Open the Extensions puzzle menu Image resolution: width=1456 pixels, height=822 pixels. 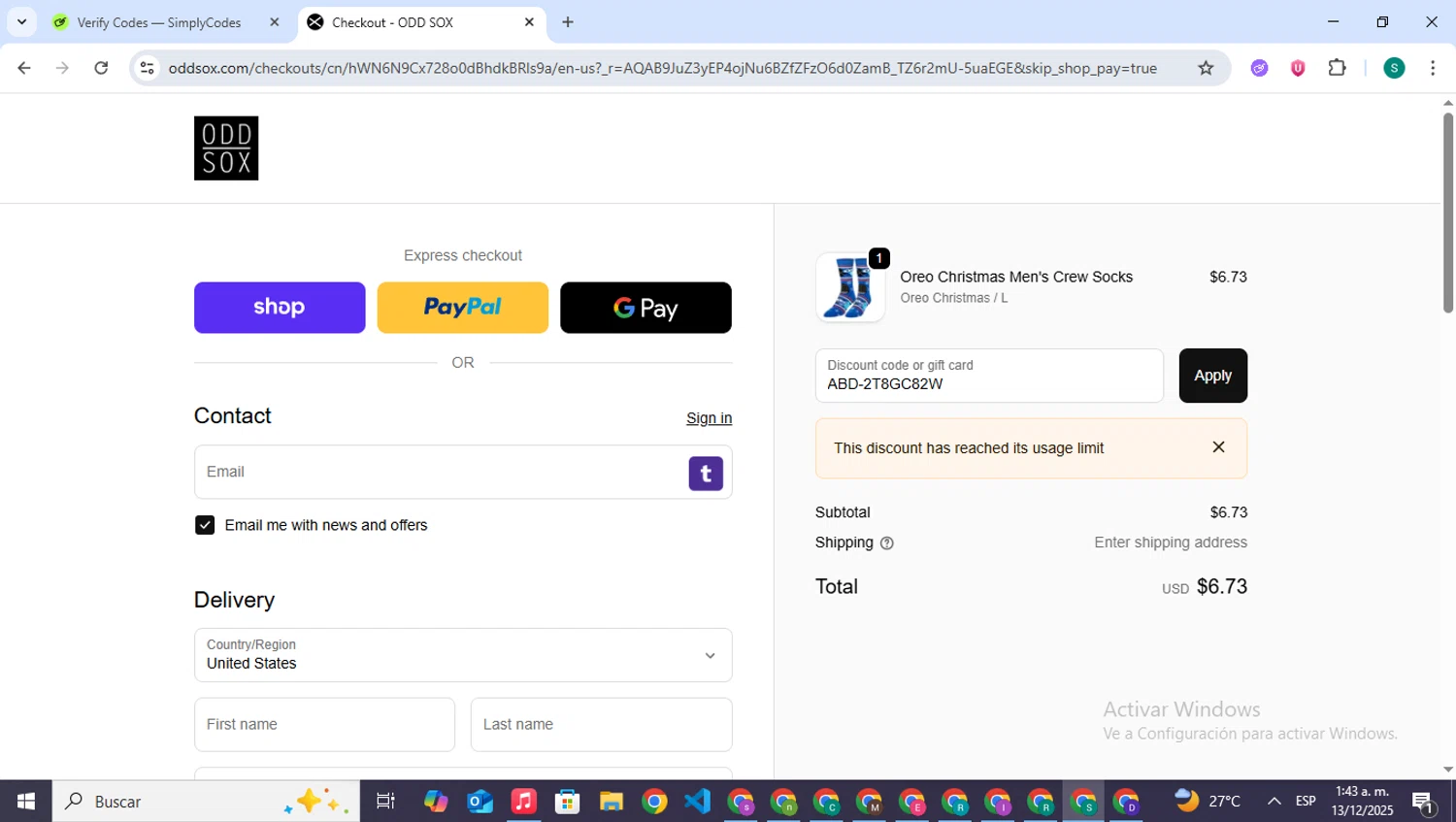(1337, 68)
